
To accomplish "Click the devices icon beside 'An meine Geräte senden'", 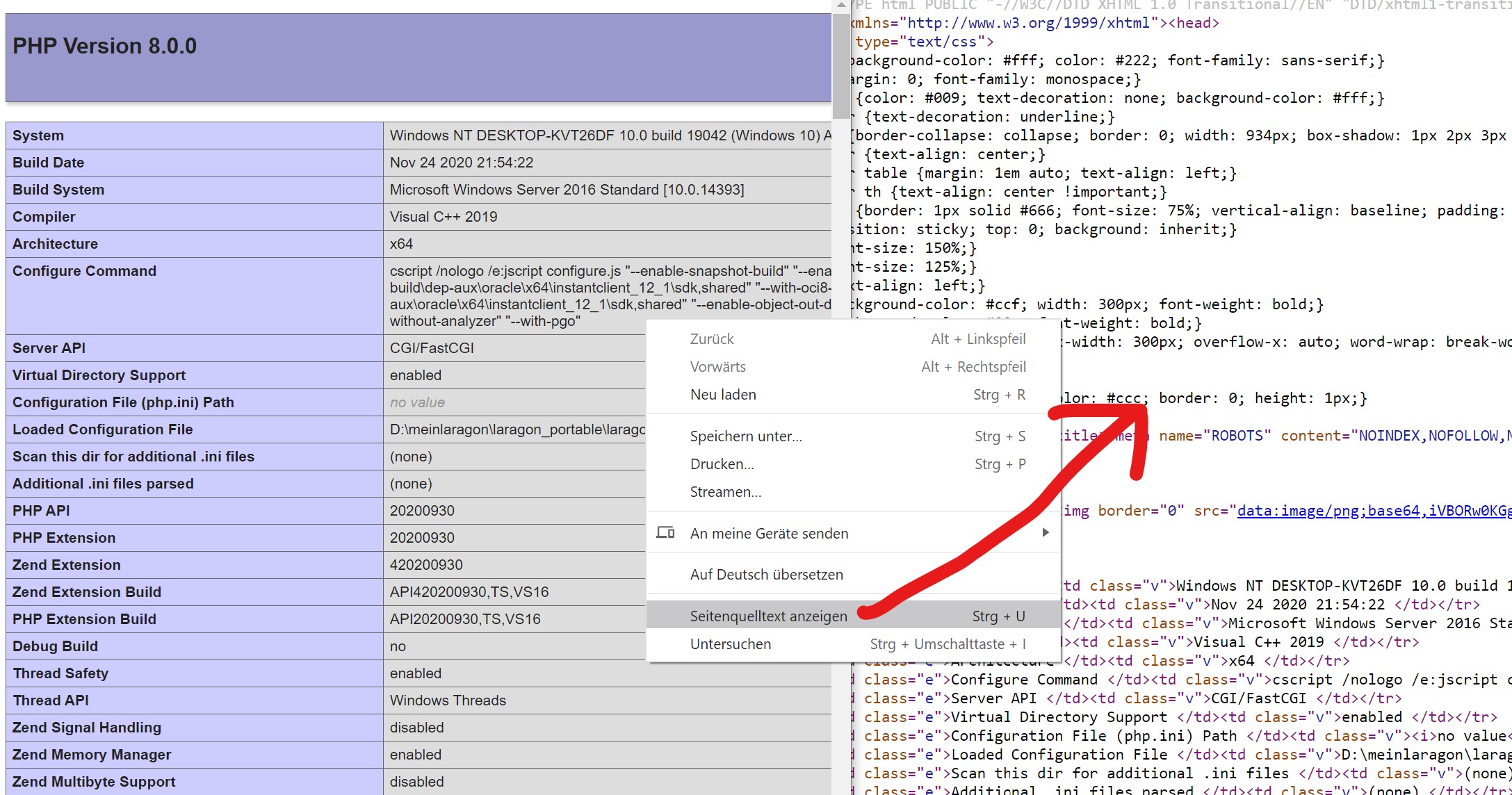I will [665, 533].
